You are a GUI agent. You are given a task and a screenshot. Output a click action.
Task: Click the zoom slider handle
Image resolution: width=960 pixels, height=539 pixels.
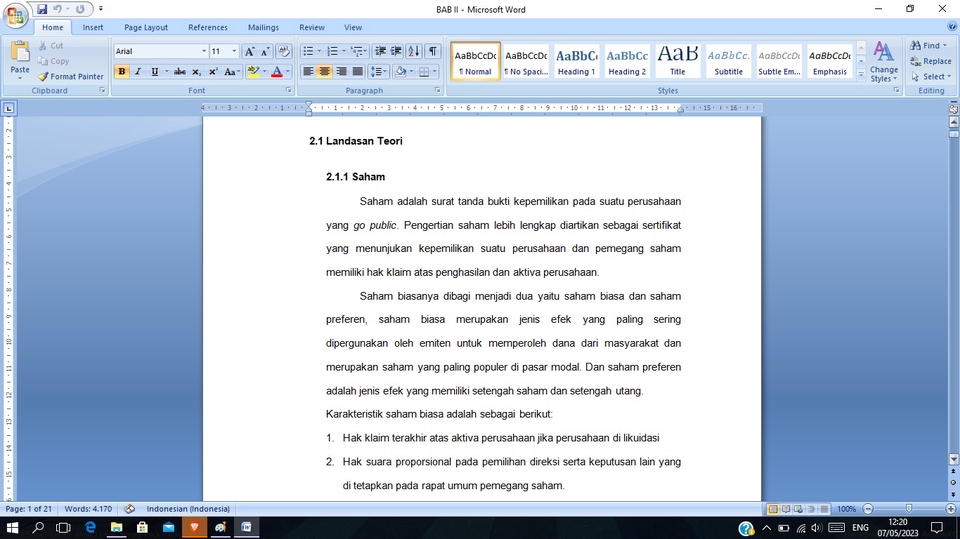click(x=909, y=509)
